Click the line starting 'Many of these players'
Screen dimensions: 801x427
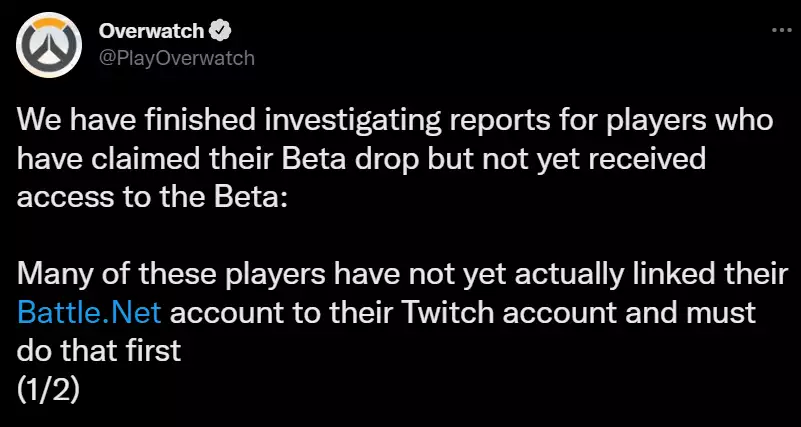395,275
